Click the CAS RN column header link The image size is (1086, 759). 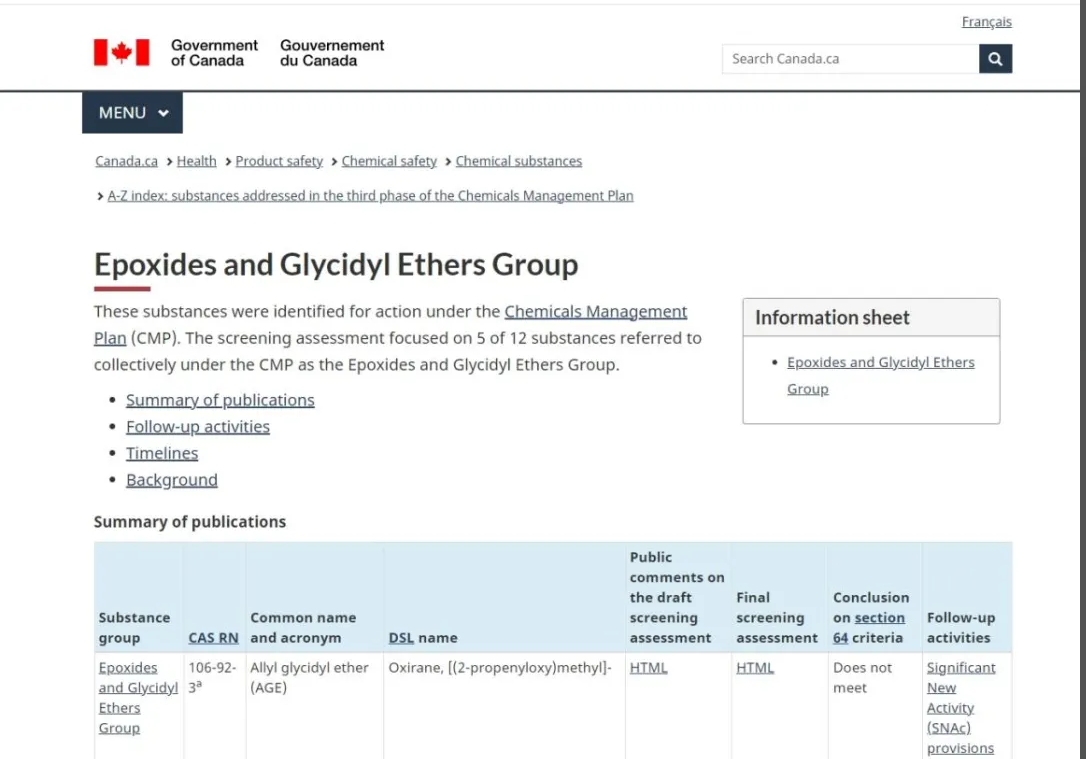[x=213, y=638]
